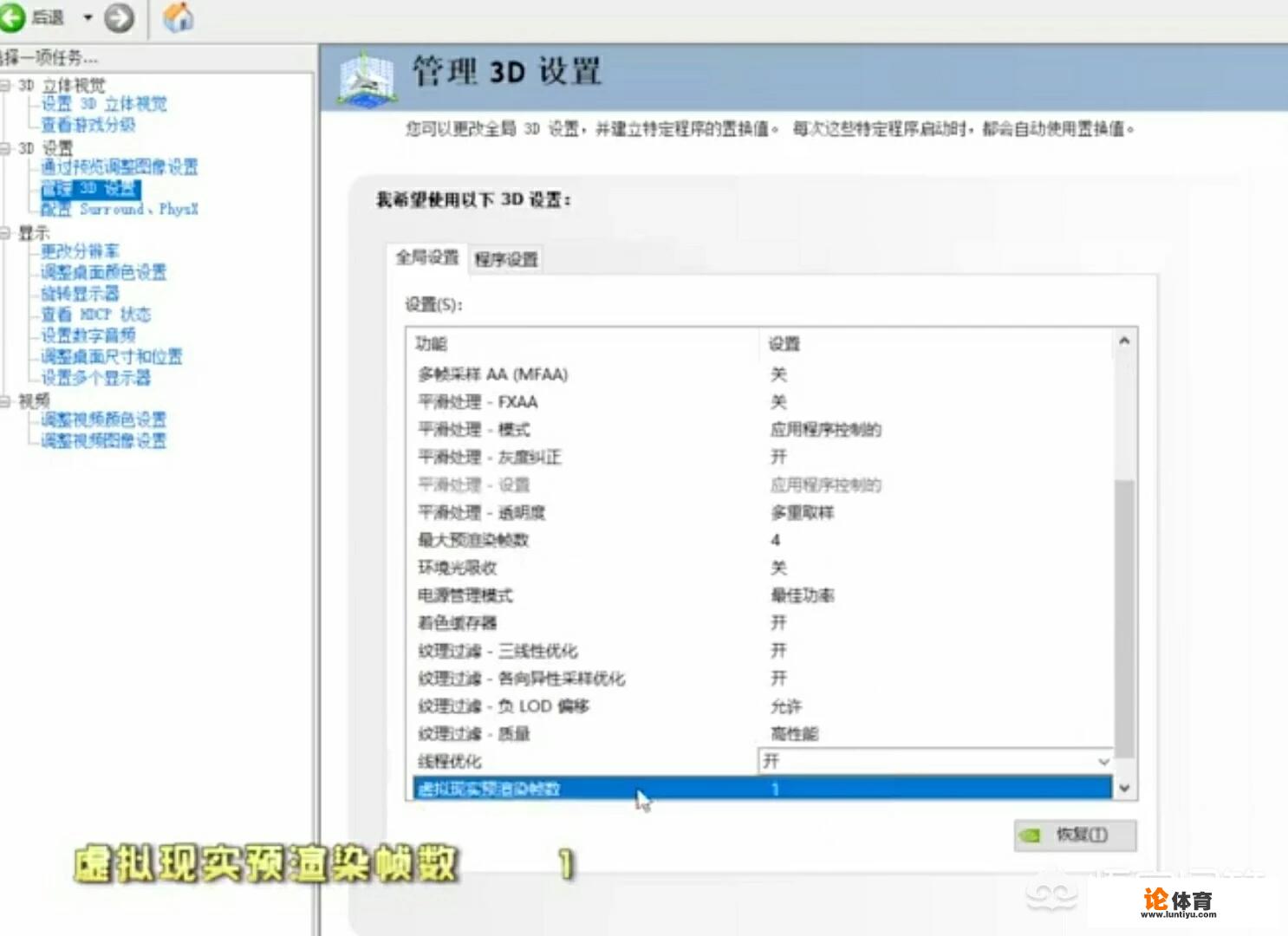
Task: Click the 管理 3D 设置 header icon
Action: point(368,81)
